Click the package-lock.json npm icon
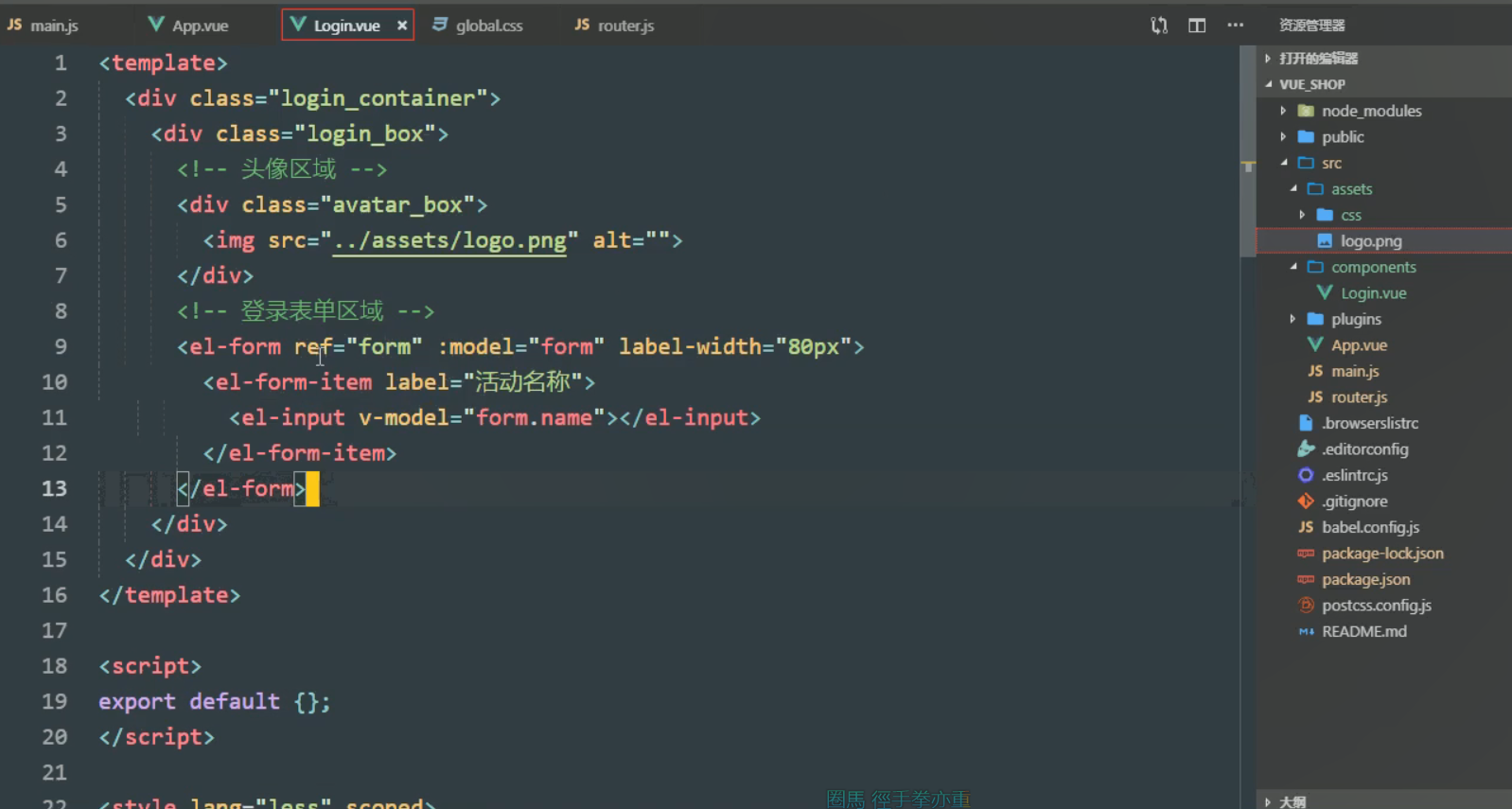Viewport: 1512px width, 809px height. [1306, 553]
